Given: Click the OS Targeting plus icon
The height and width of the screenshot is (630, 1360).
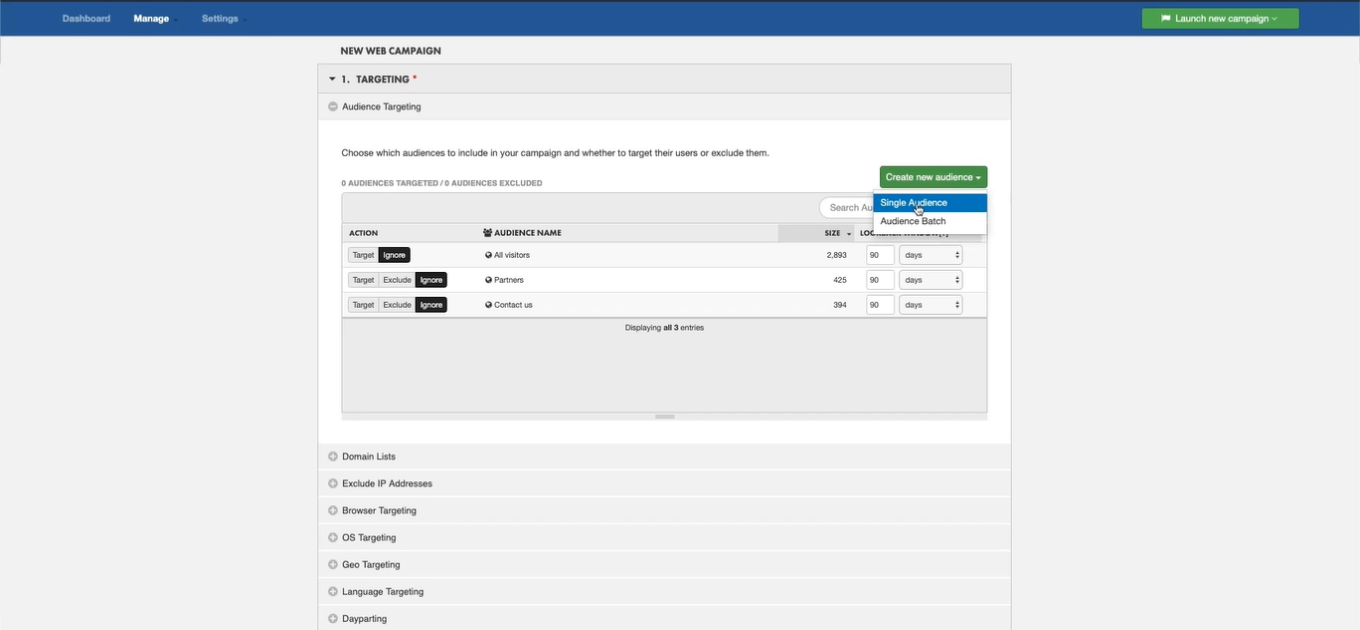Looking at the screenshot, I should 333,538.
